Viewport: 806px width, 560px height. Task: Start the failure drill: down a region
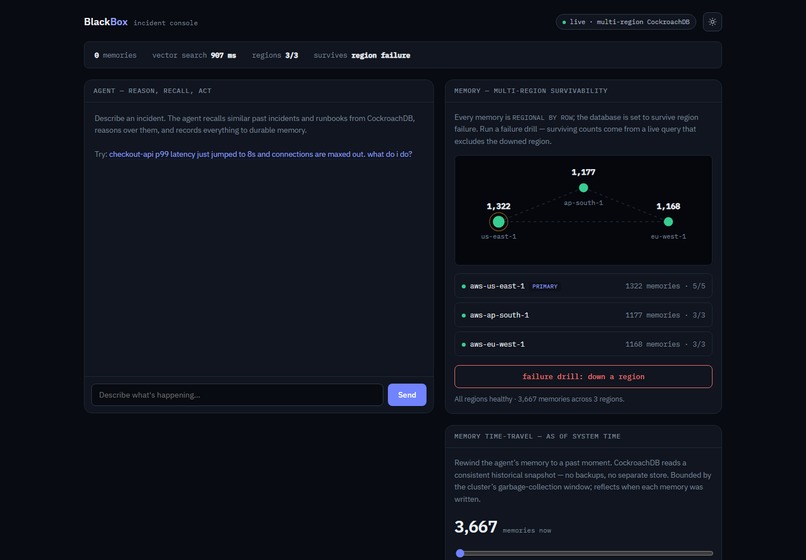click(x=583, y=376)
